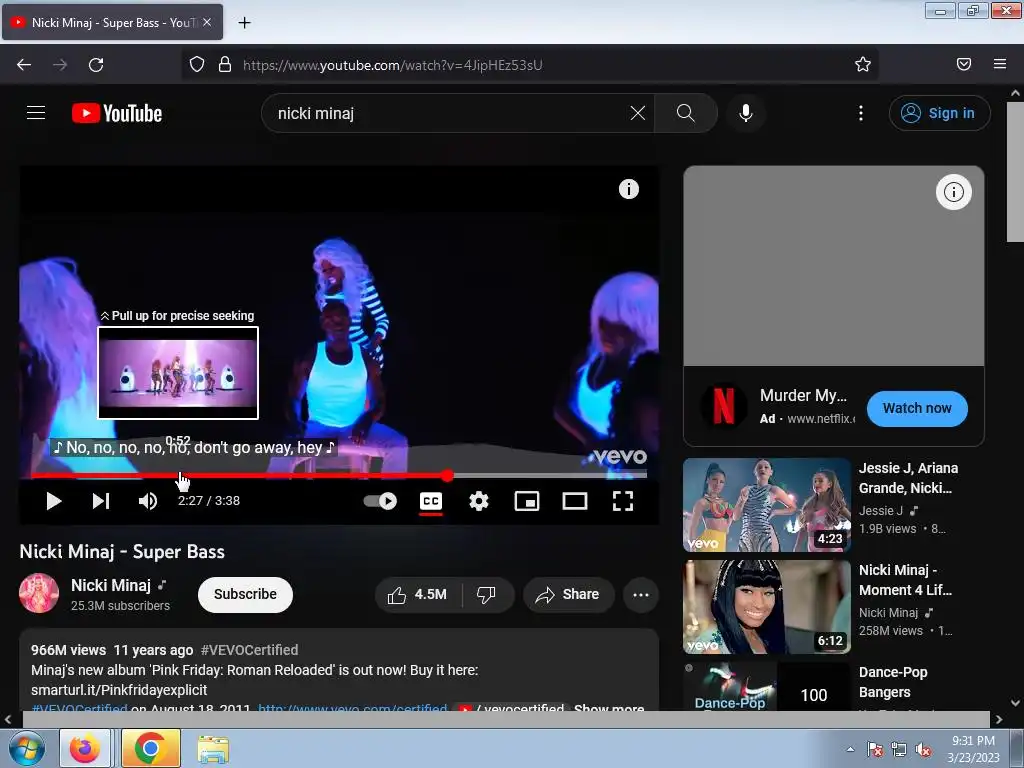Click the search magnifier button
The height and width of the screenshot is (768, 1024).
(686, 113)
